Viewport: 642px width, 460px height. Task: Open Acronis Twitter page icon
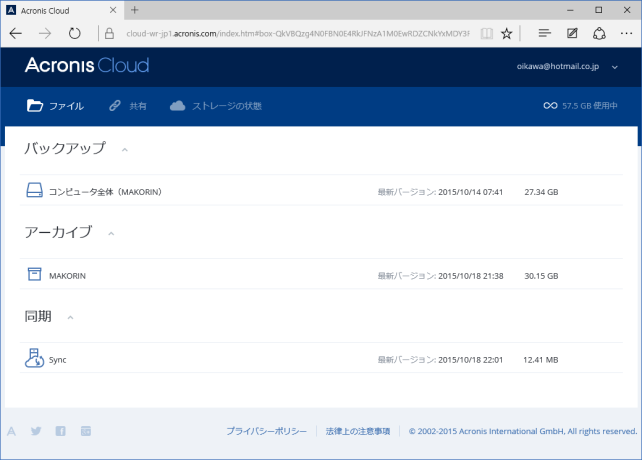pos(36,431)
